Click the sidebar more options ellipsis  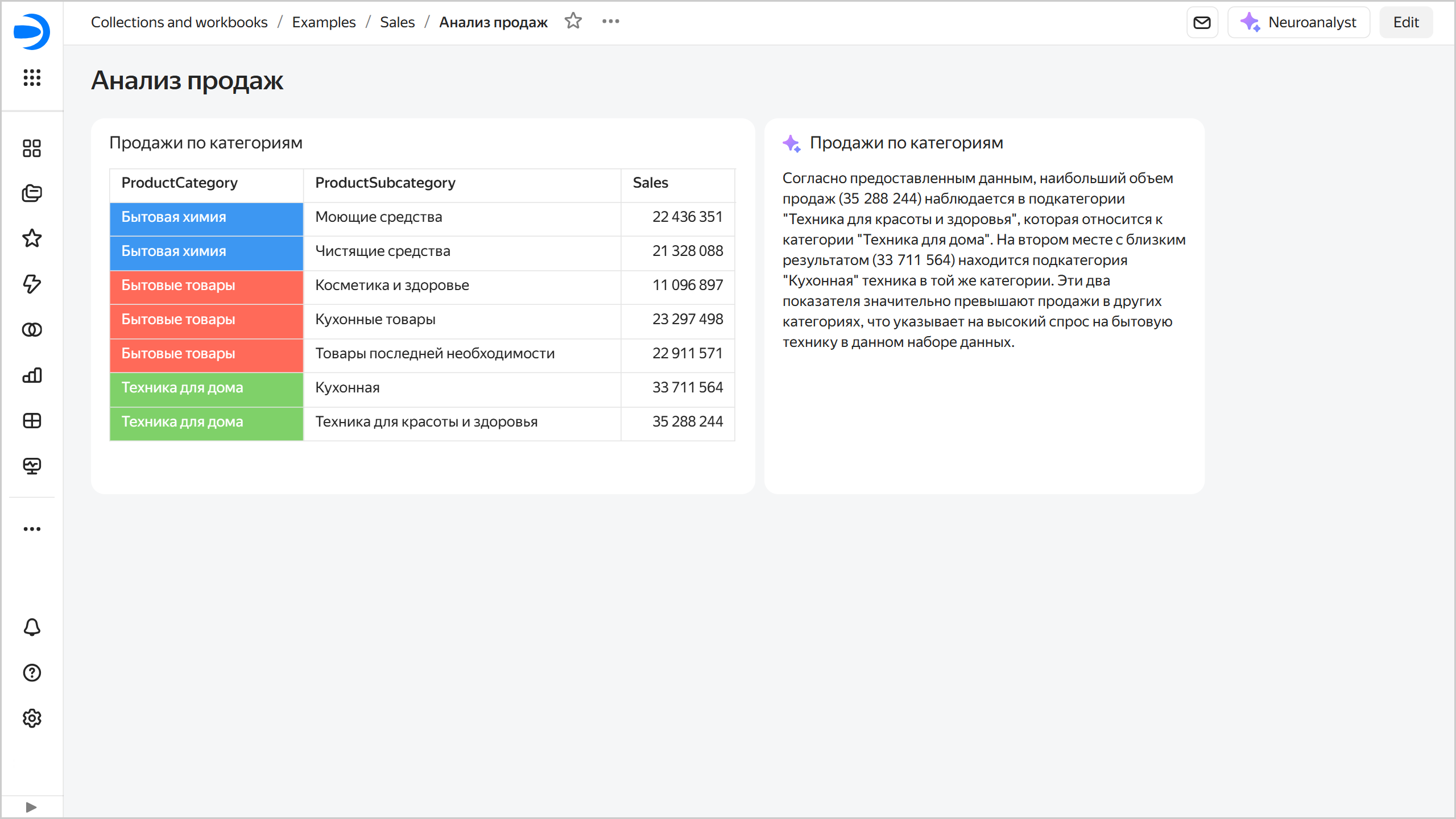(32, 529)
